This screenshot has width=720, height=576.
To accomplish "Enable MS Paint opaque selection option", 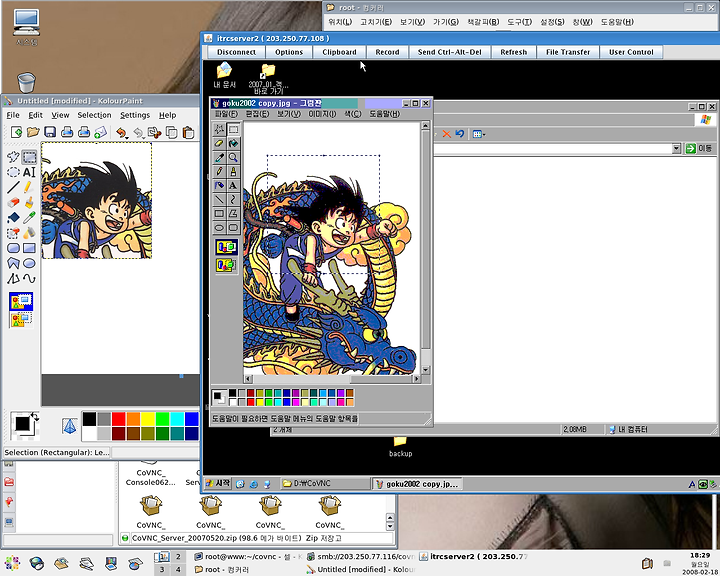I will click(226, 247).
